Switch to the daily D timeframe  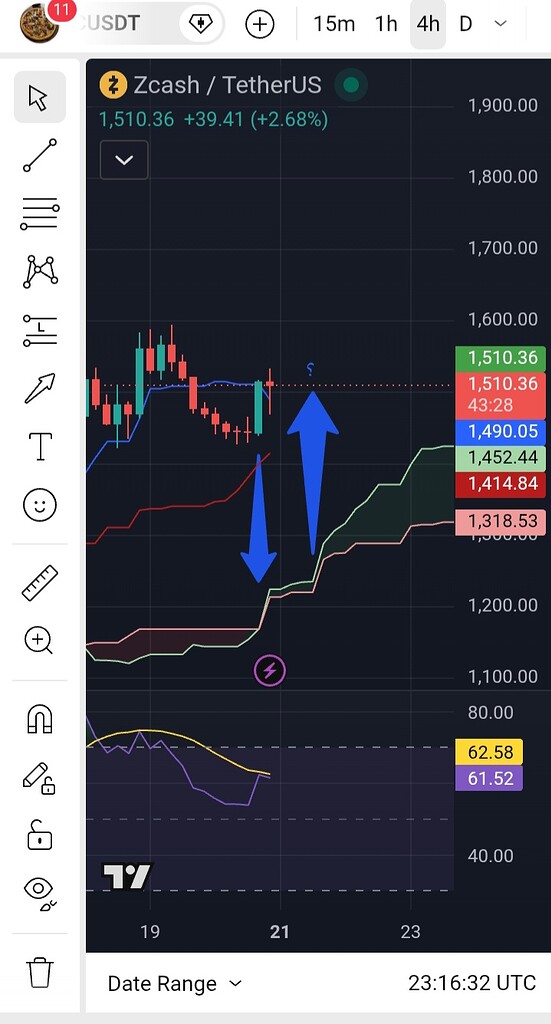pos(465,25)
